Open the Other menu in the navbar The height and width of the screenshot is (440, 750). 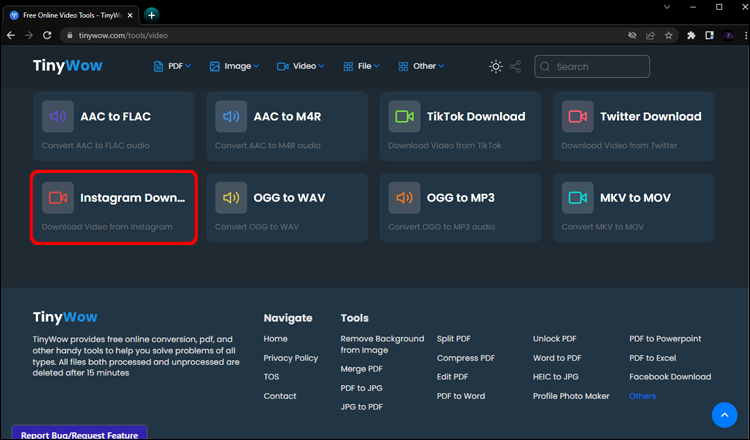(x=424, y=67)
